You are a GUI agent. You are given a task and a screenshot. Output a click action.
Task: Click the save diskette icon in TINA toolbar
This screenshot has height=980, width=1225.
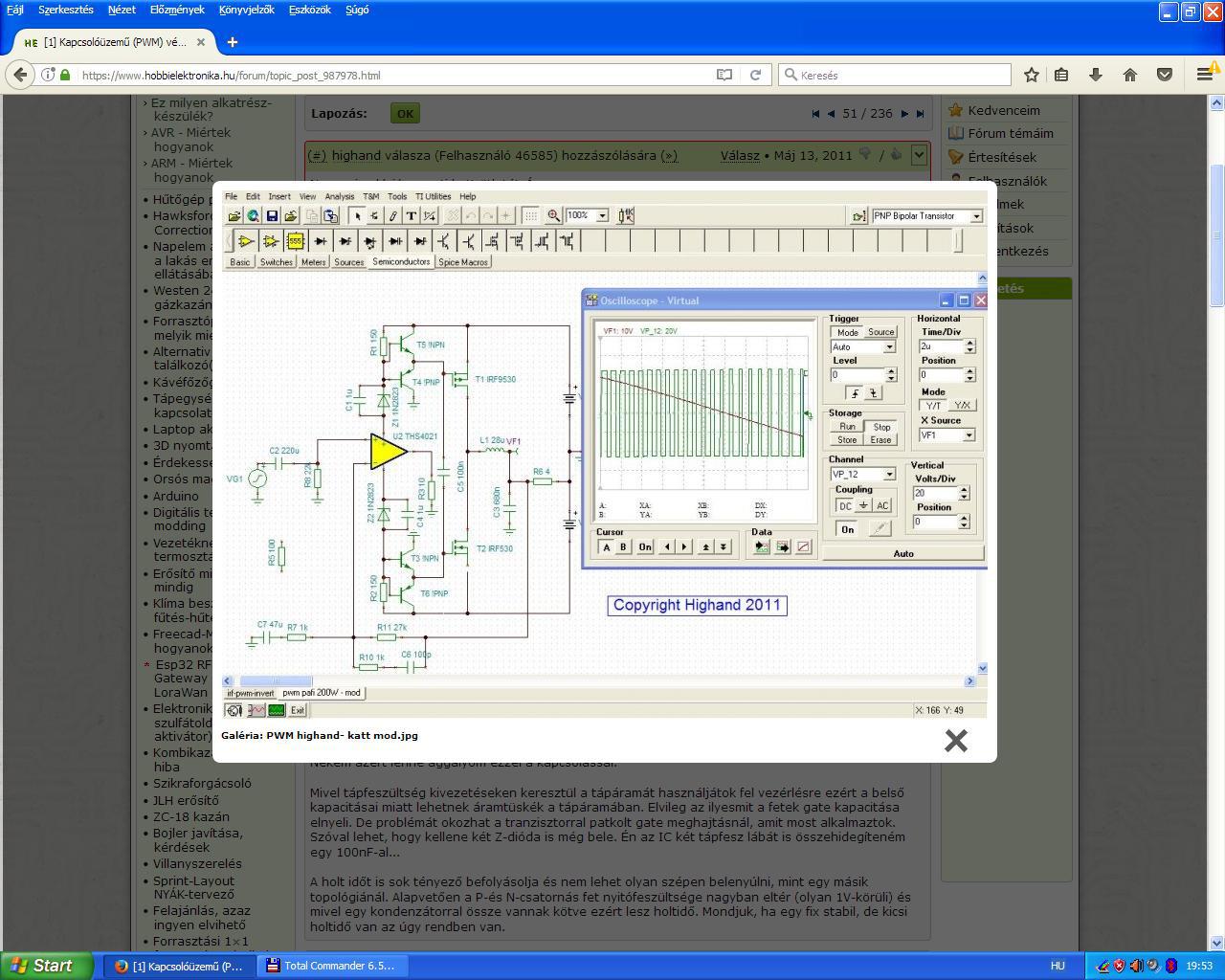pyautogui.click(x=272, y=216)
